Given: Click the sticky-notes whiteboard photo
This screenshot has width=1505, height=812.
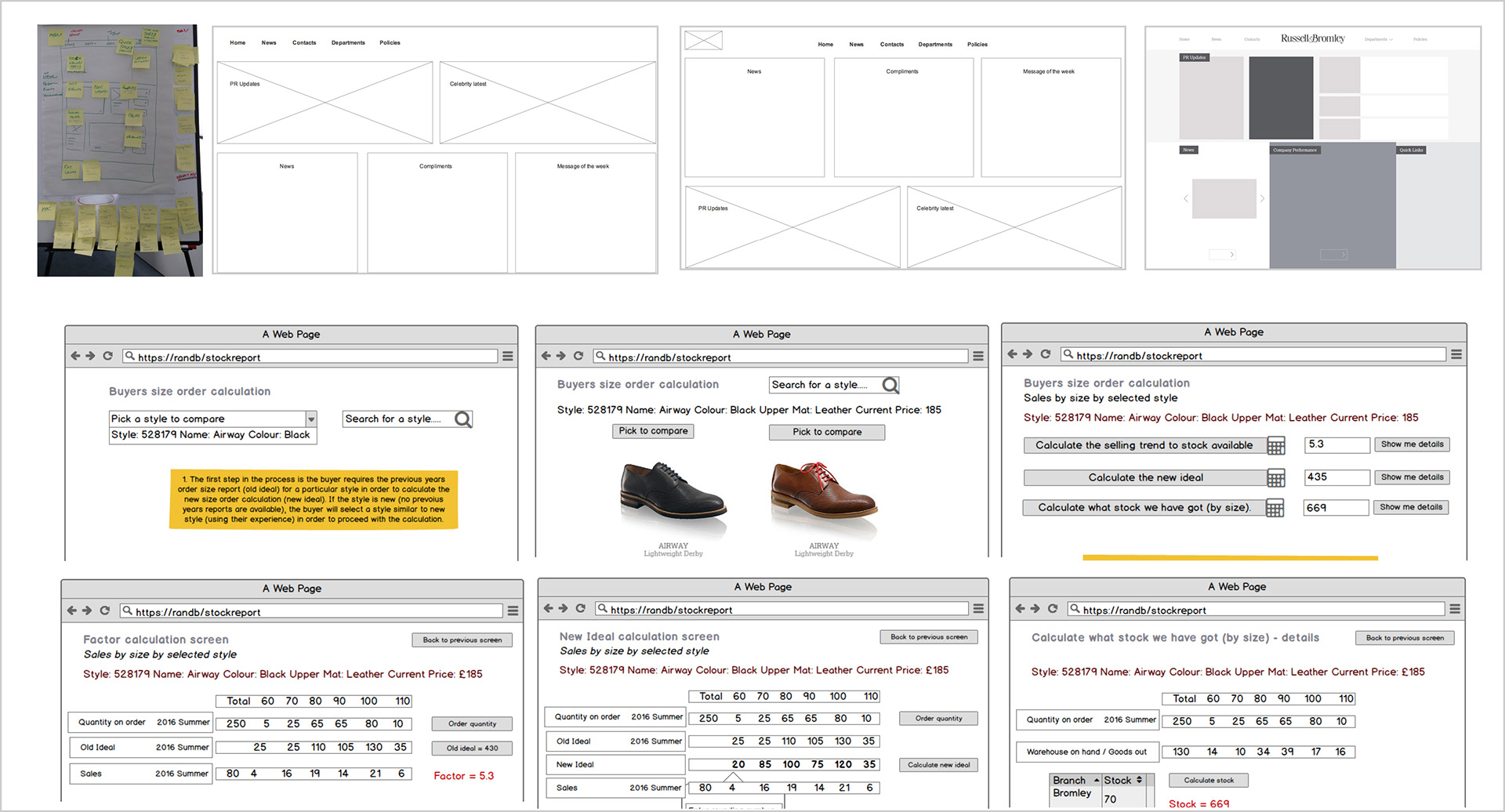Looking at the screenshot, I should tap(120, 150).
